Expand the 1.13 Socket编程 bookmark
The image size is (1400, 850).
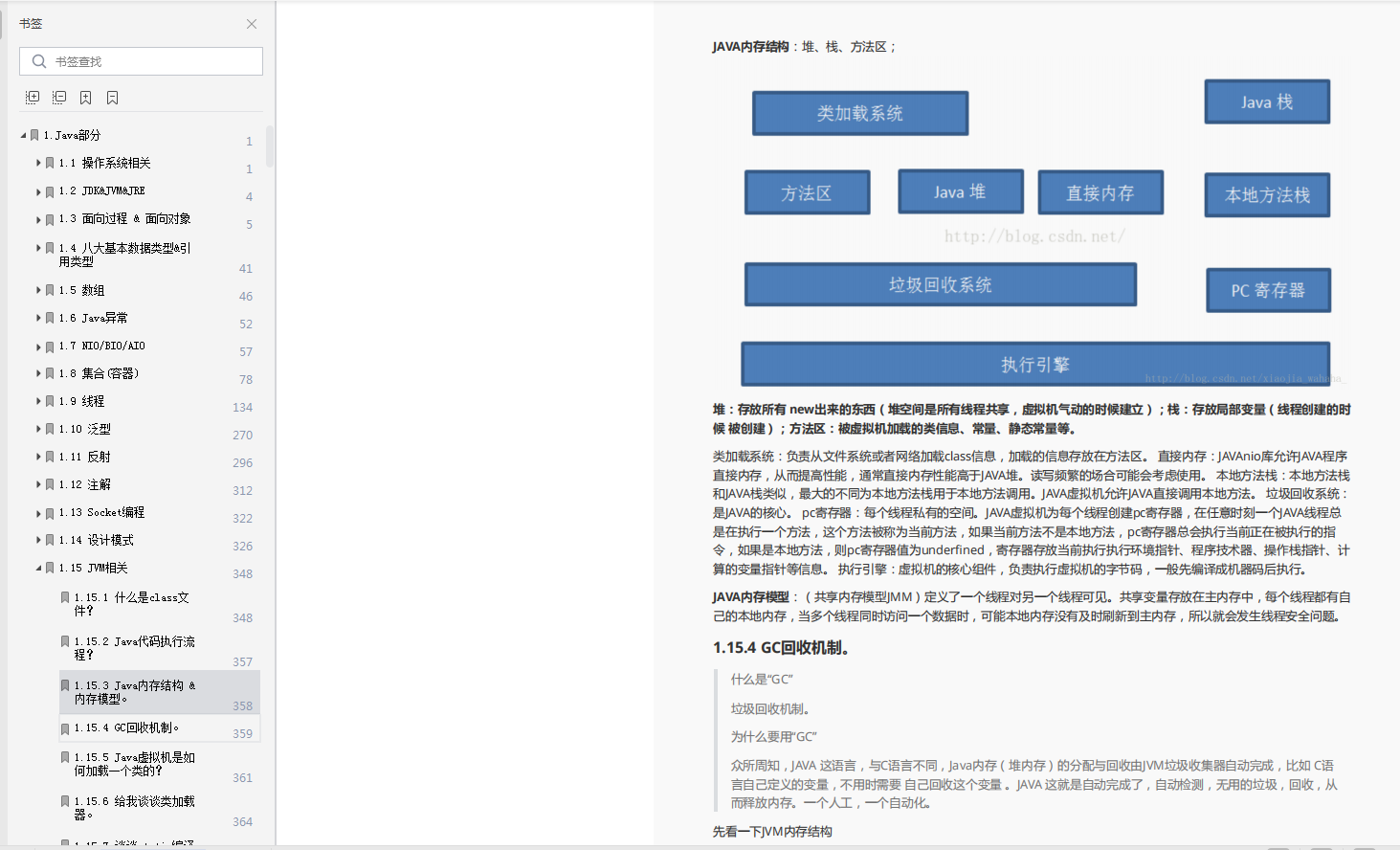pyautogui.click(x=38, y=512)
